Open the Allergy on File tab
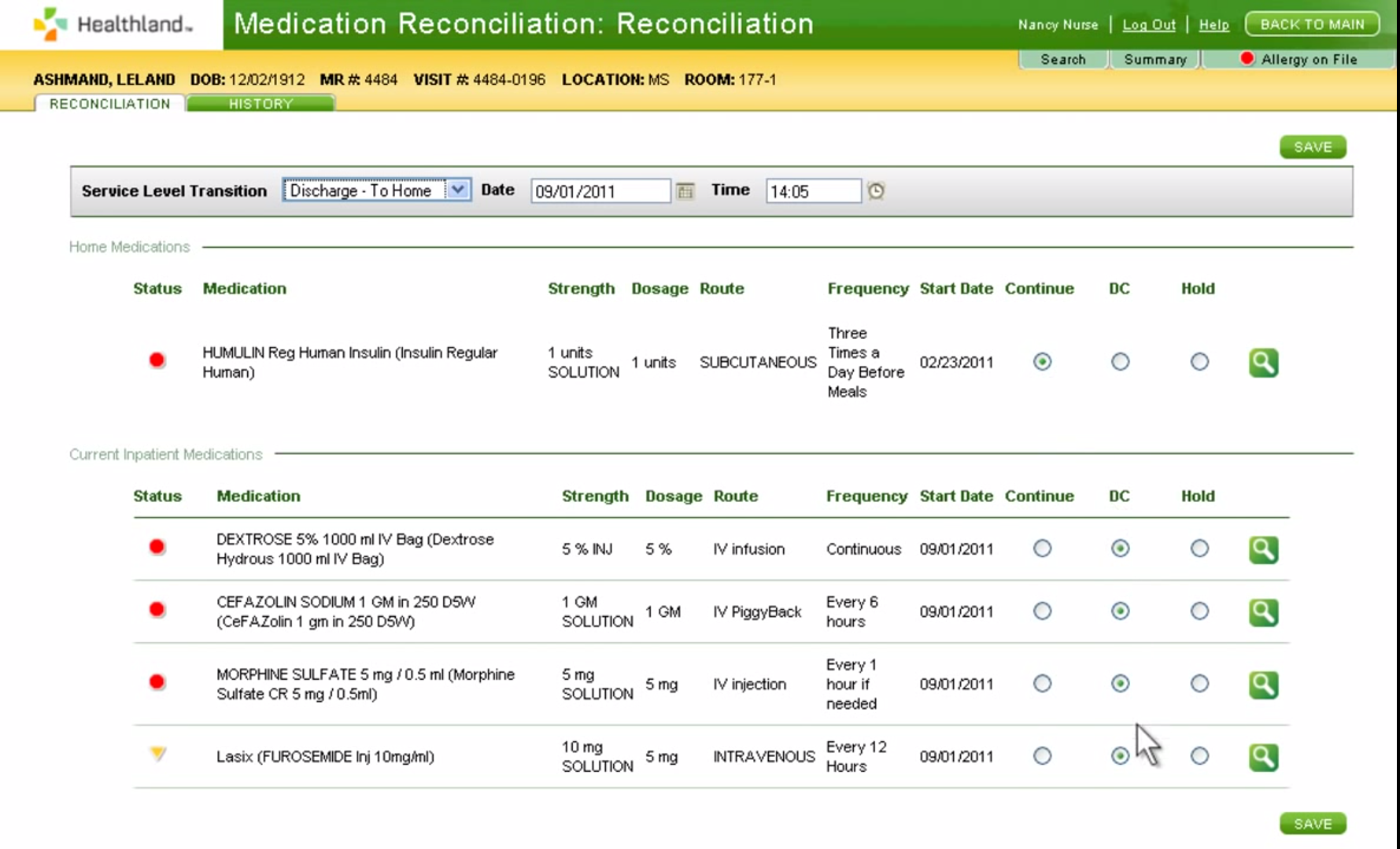This screenshot has width=1400, height=849. [x=1298, y=59]
